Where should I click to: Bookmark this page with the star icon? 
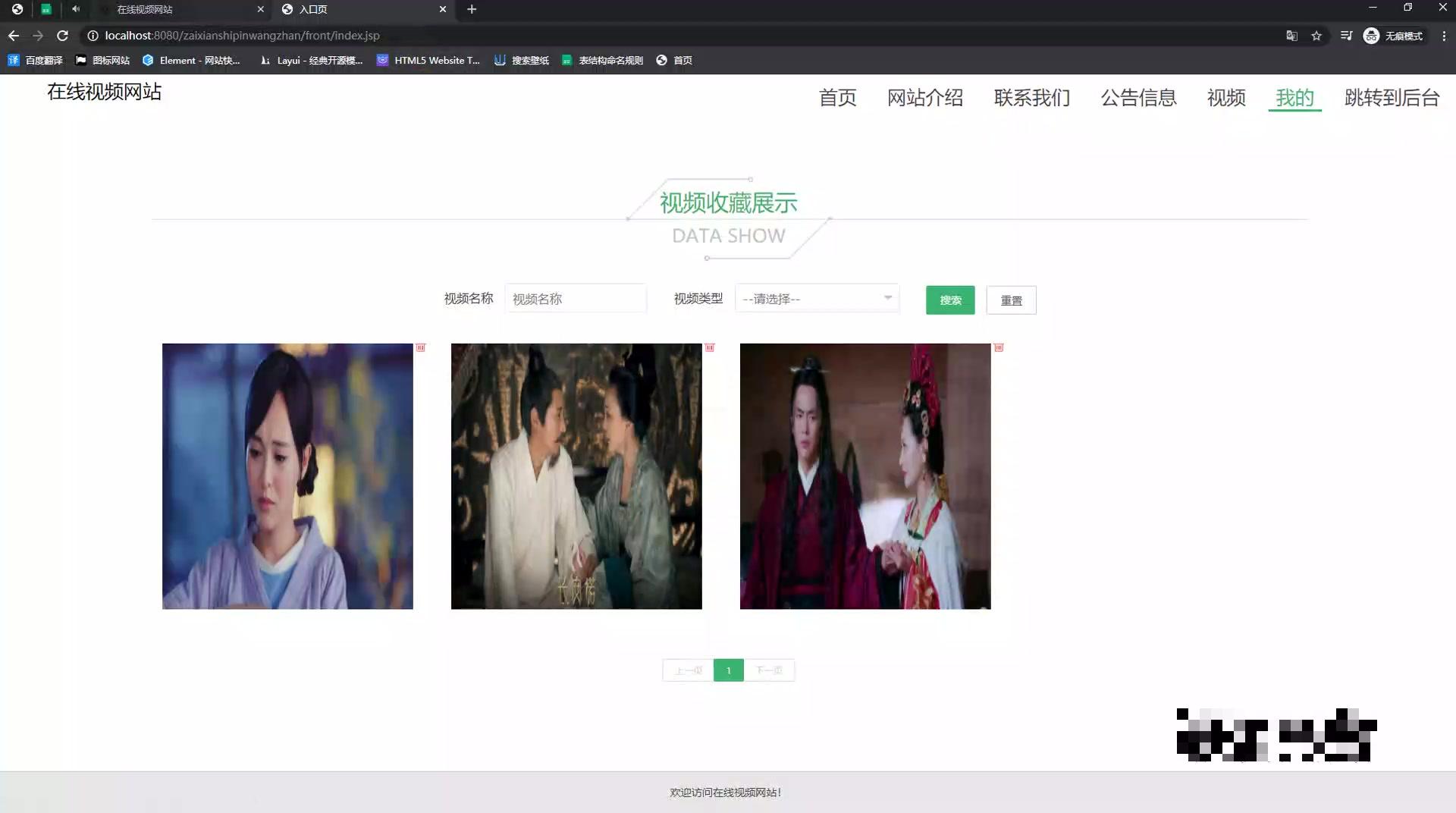coord(1316,36)
